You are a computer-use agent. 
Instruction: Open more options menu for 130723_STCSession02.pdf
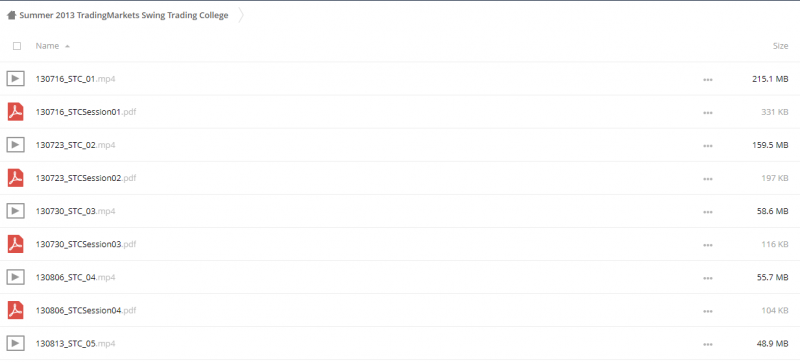708,179
